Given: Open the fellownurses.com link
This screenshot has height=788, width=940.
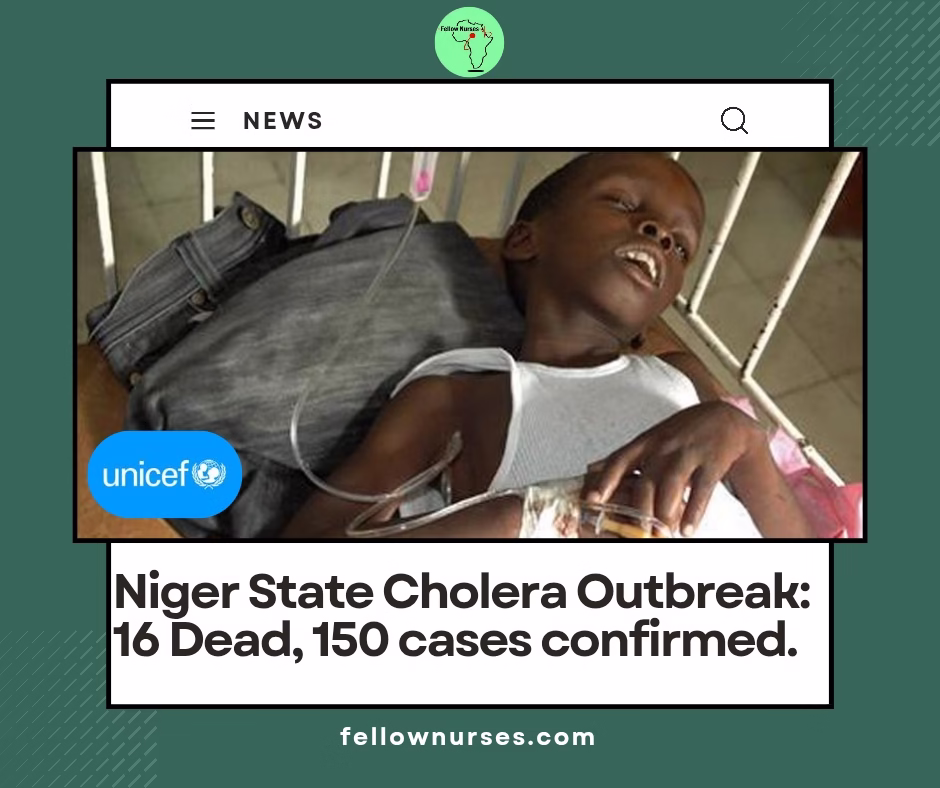Looking at the screenshot, I should tap(468, 737).
